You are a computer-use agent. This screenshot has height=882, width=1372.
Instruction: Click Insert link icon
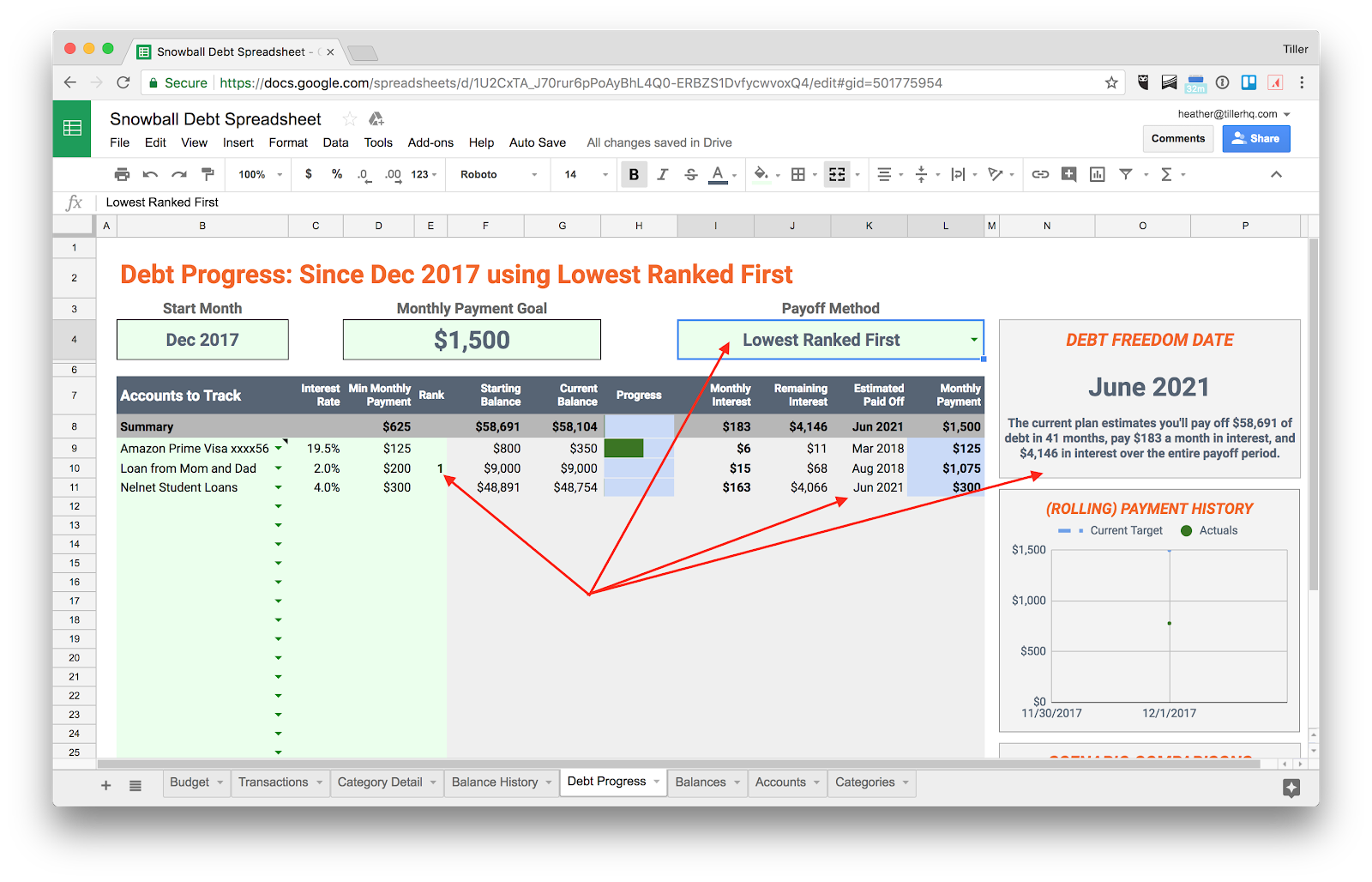(x=1040, y=174)
